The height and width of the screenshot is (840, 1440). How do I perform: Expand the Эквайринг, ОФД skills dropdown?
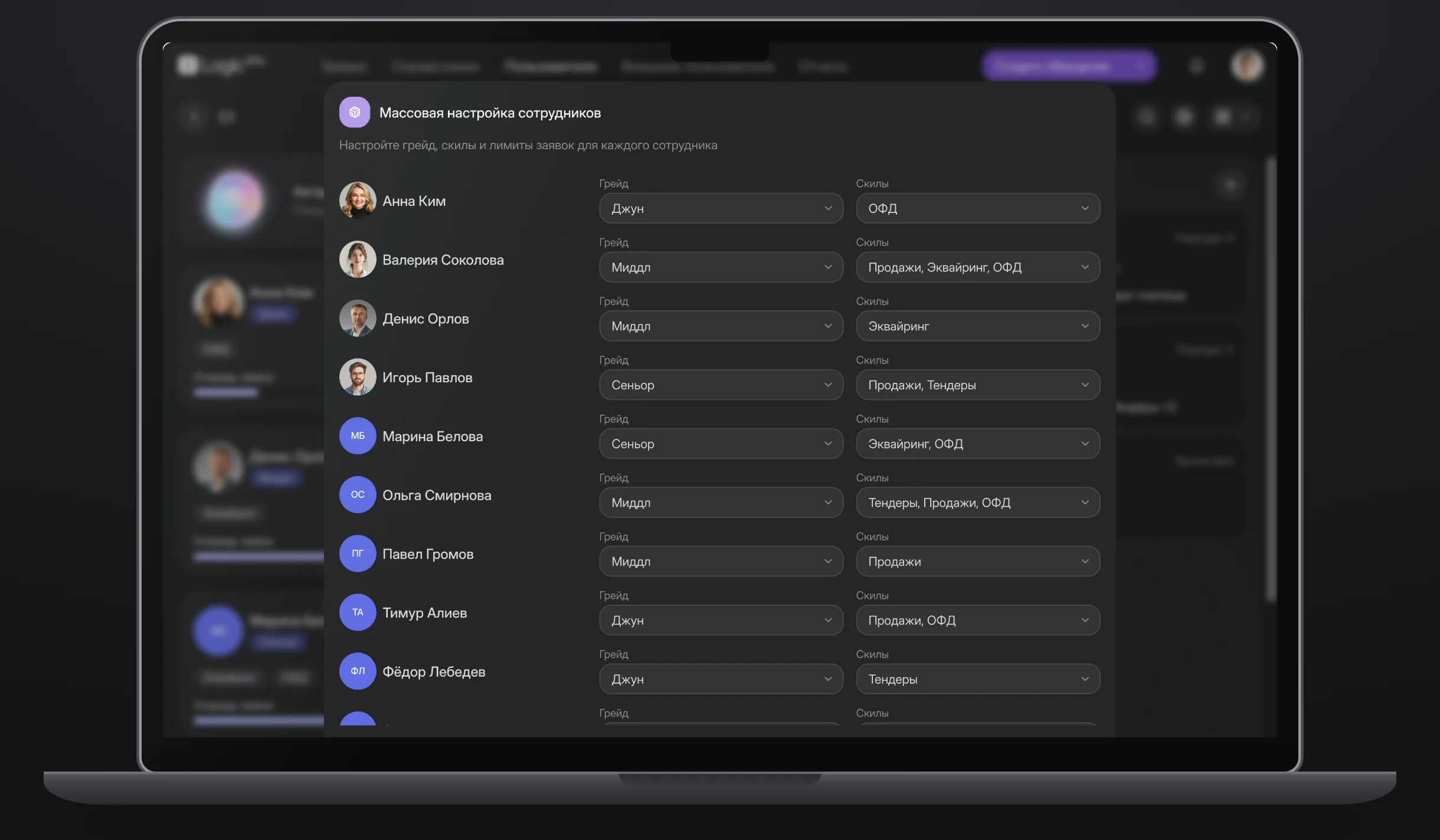pyautogui.click(x=978, y=444)
